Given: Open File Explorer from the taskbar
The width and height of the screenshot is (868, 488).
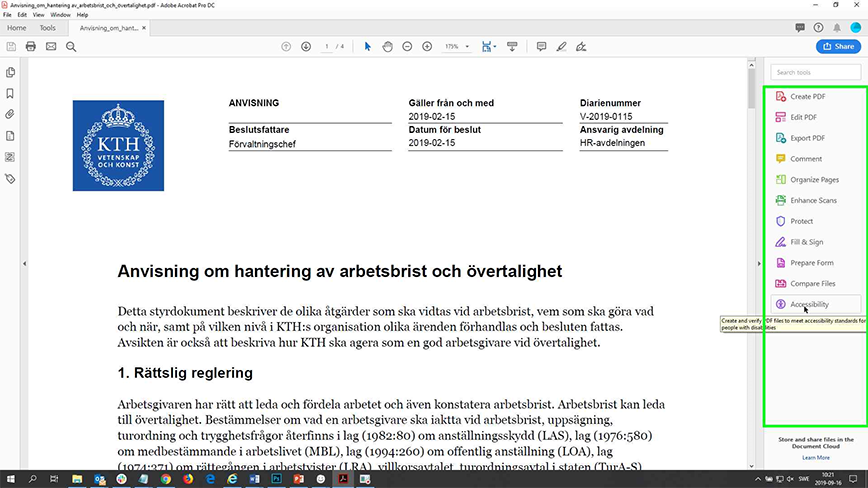Looking at the screenshot, I should [x=77, y=479].
